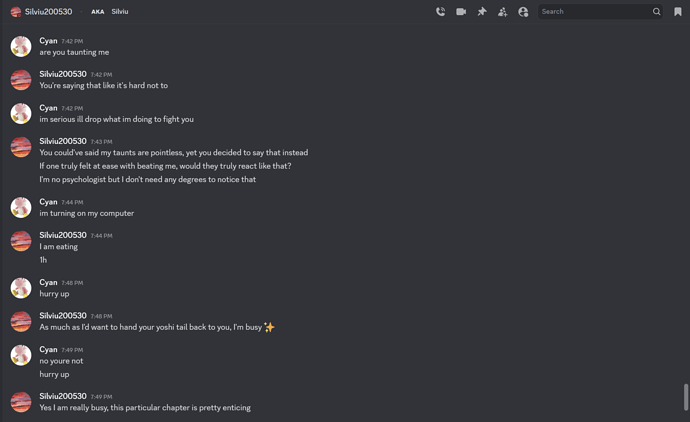
Task: Click Silviu200530 username at the 7:43 PM message
Action: (x=63, y=141)
